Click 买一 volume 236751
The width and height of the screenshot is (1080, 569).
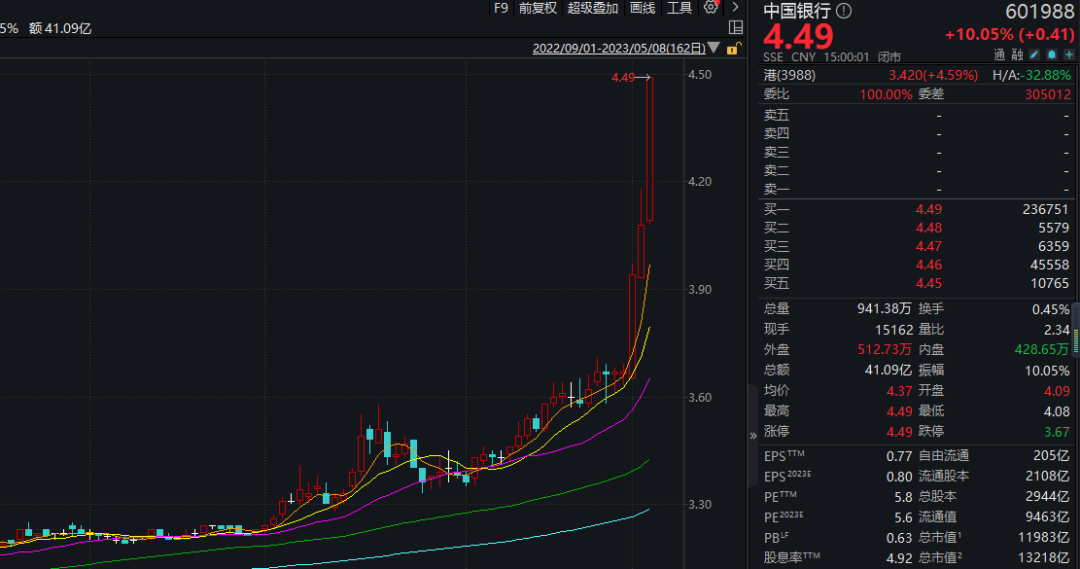click(x=1046, y=209)
